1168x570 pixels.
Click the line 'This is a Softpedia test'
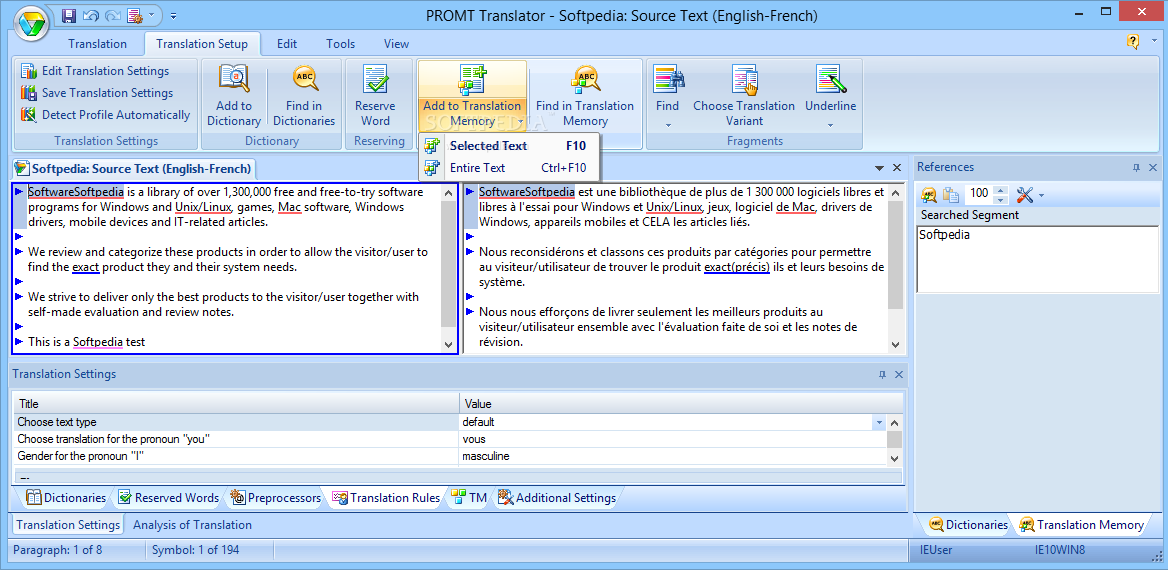click(86, 342)
